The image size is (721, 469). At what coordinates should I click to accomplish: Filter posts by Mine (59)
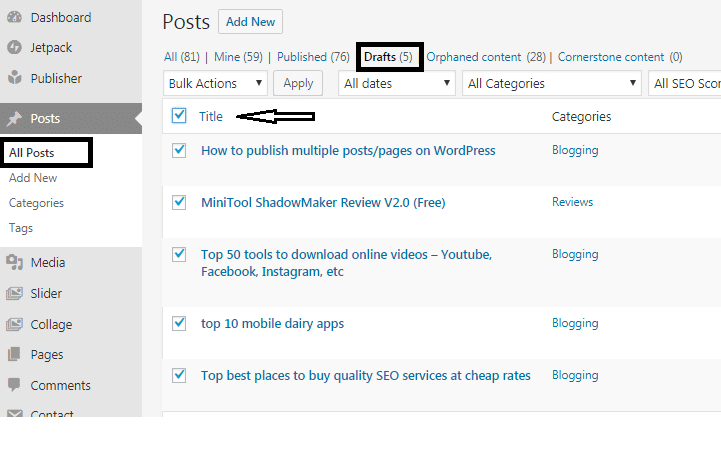point(238,57)
